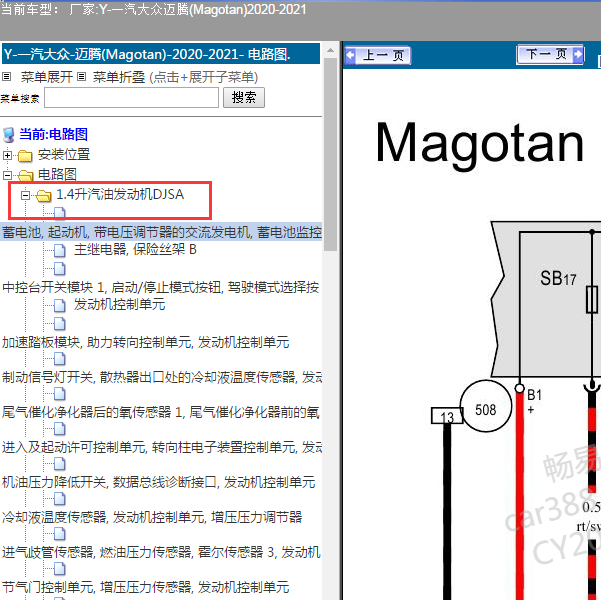
Task: Expand the 安装位置 folder node
Action: (x=7, y=155)
